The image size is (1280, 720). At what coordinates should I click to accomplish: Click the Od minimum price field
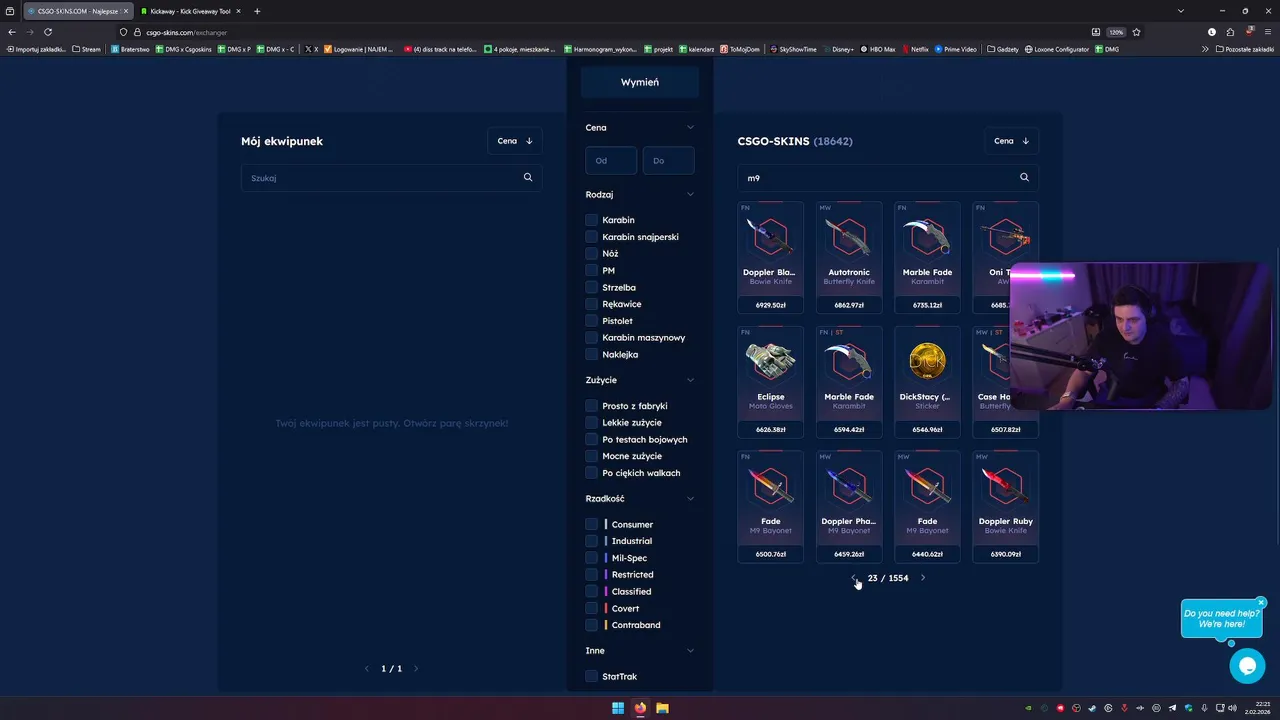(x=611, y=160)
